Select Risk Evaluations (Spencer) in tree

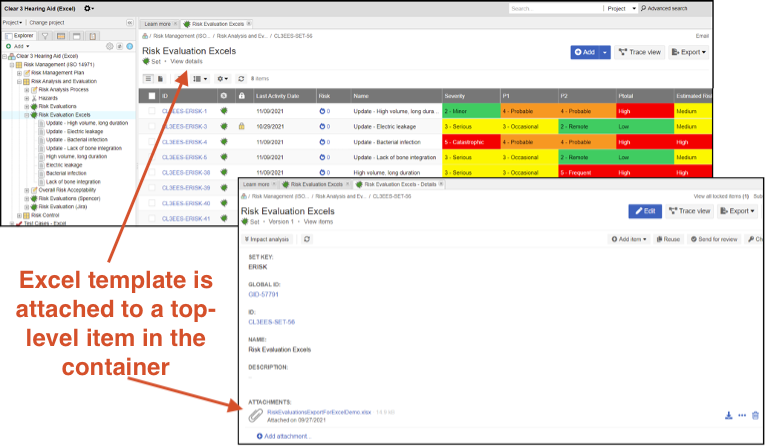coord(69,199)
